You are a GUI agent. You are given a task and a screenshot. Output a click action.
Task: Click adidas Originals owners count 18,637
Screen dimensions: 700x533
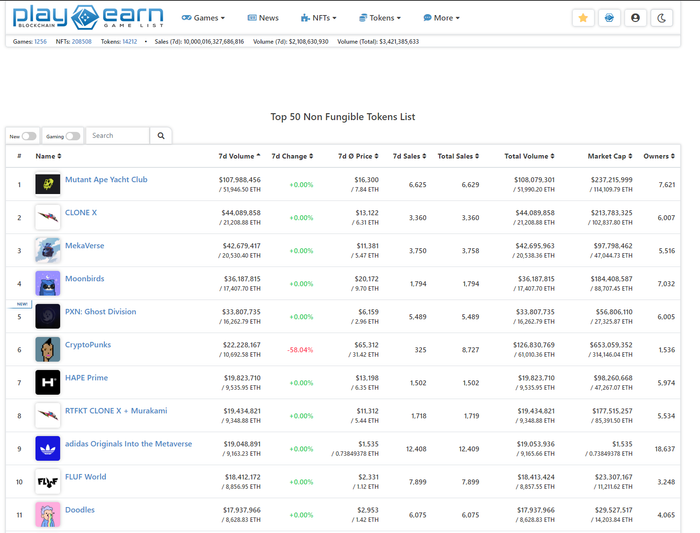[665, 449]
